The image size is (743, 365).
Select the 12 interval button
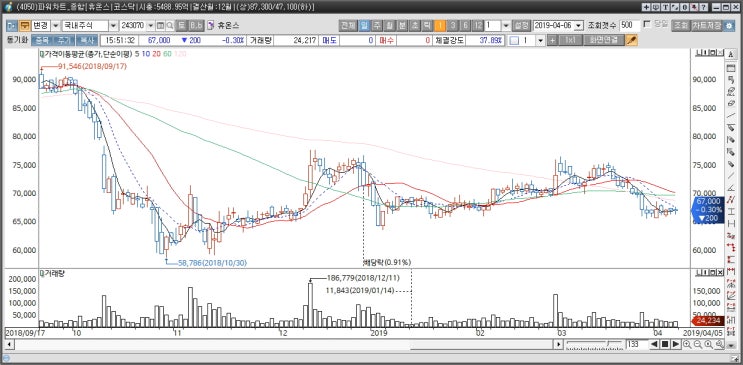click(x=478, y=26)
